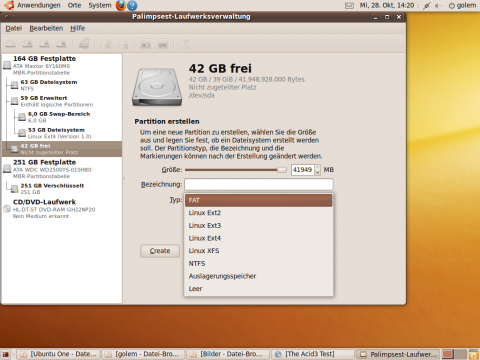Open the Anwendungen menu

(x=39, y=5)
